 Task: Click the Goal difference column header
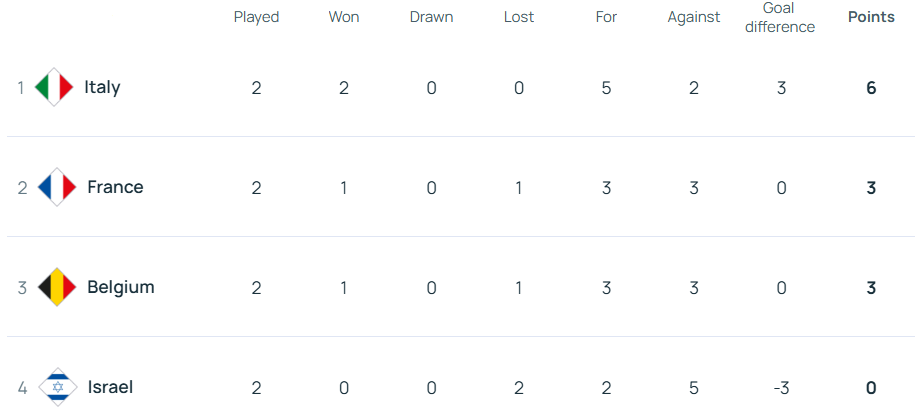coord(781,17)
